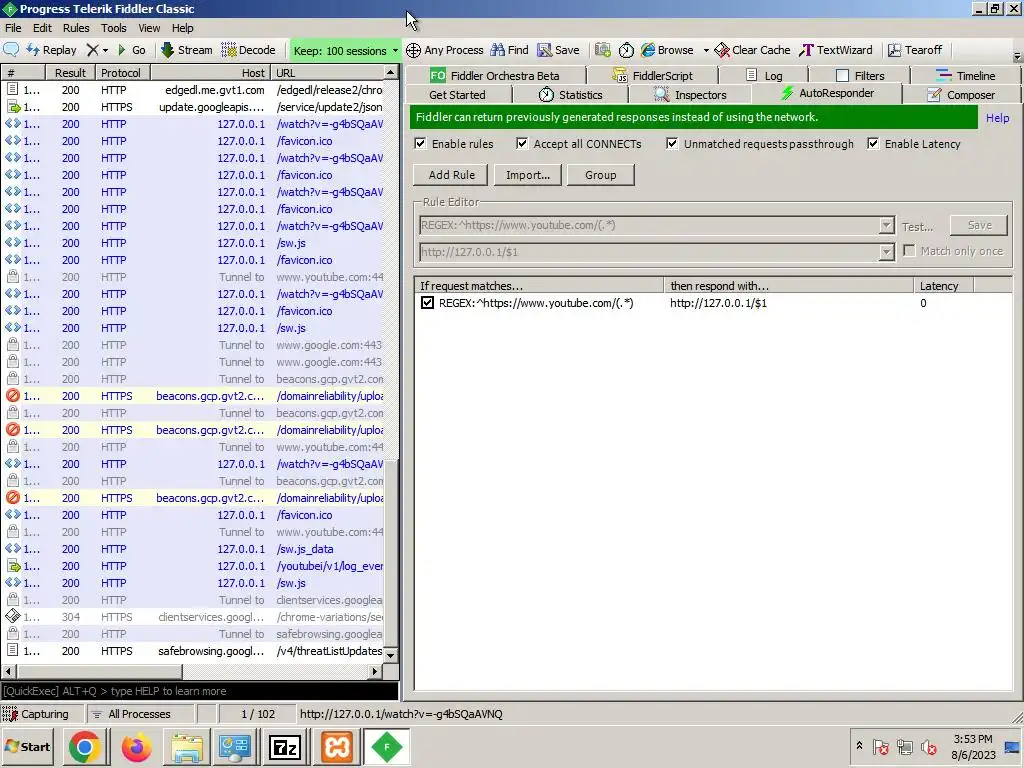Click the Rule Editor Save button
This screenshot has height=768, width=1024.
click(x=979, y=225)
